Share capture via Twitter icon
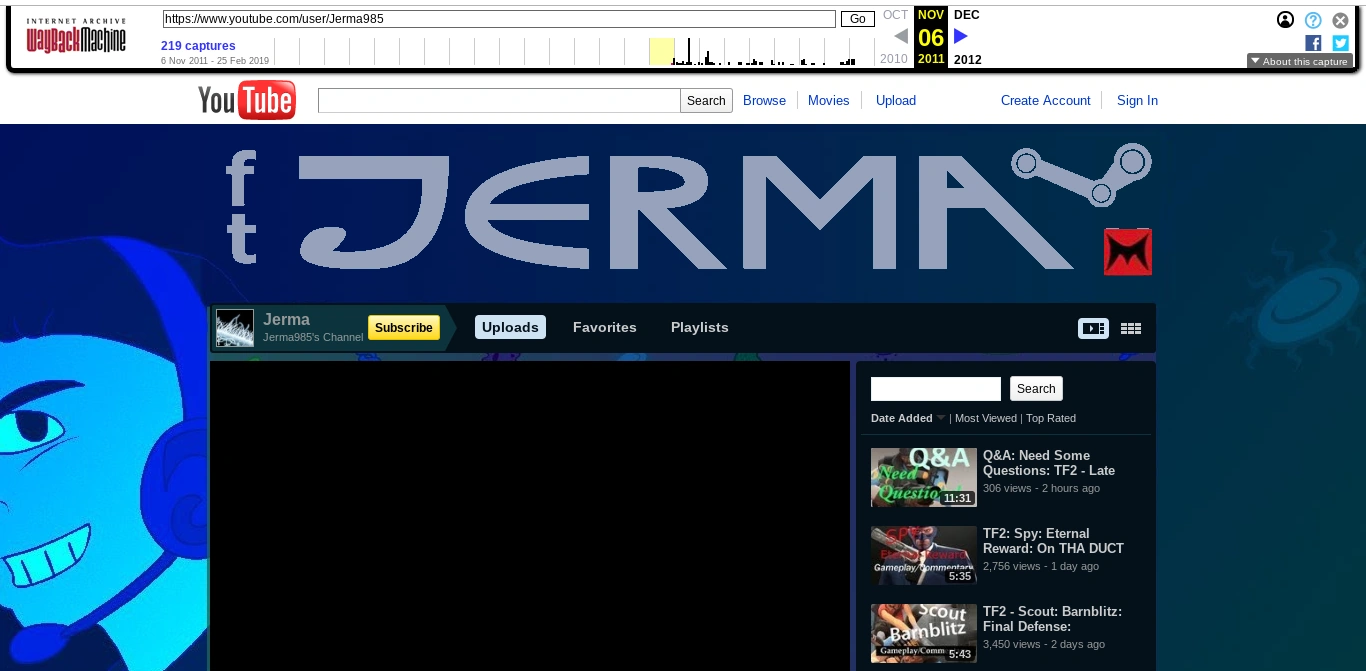 [1341, 43]
